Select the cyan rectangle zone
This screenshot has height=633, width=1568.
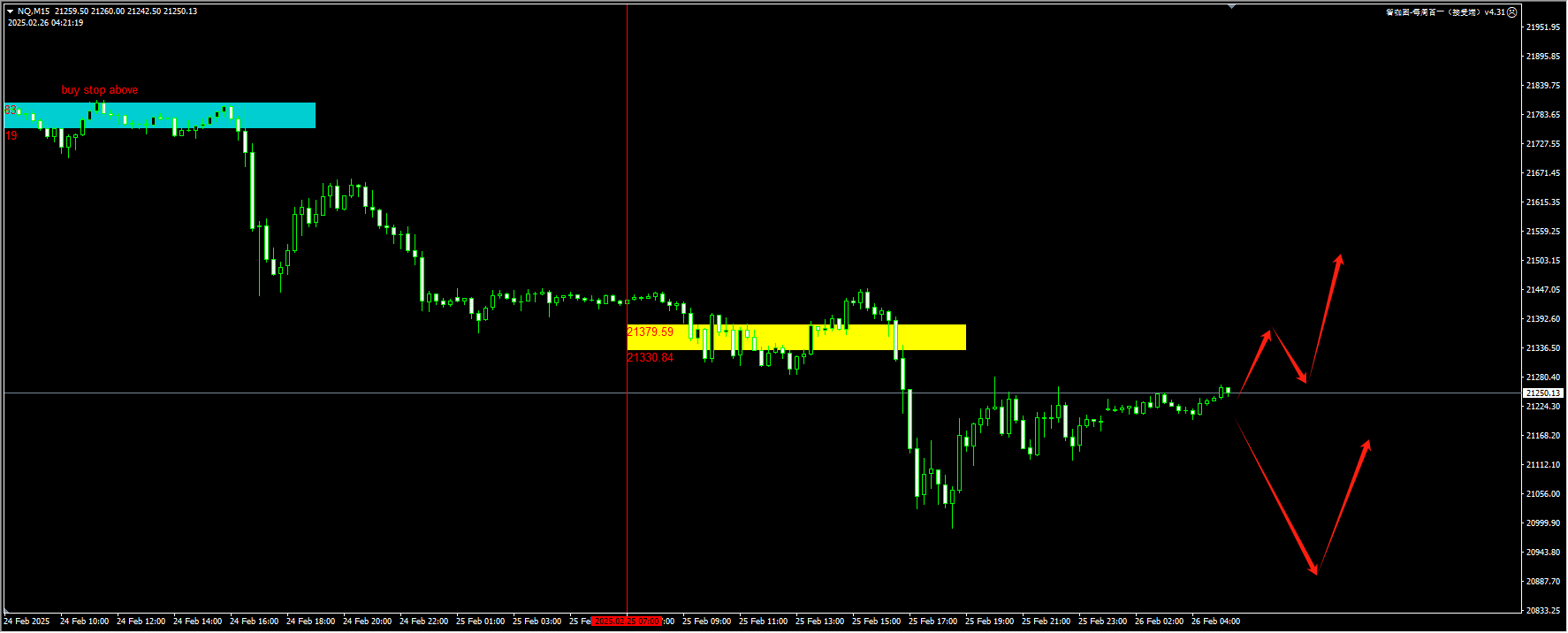pyautogui.click(x=265, y=115)
